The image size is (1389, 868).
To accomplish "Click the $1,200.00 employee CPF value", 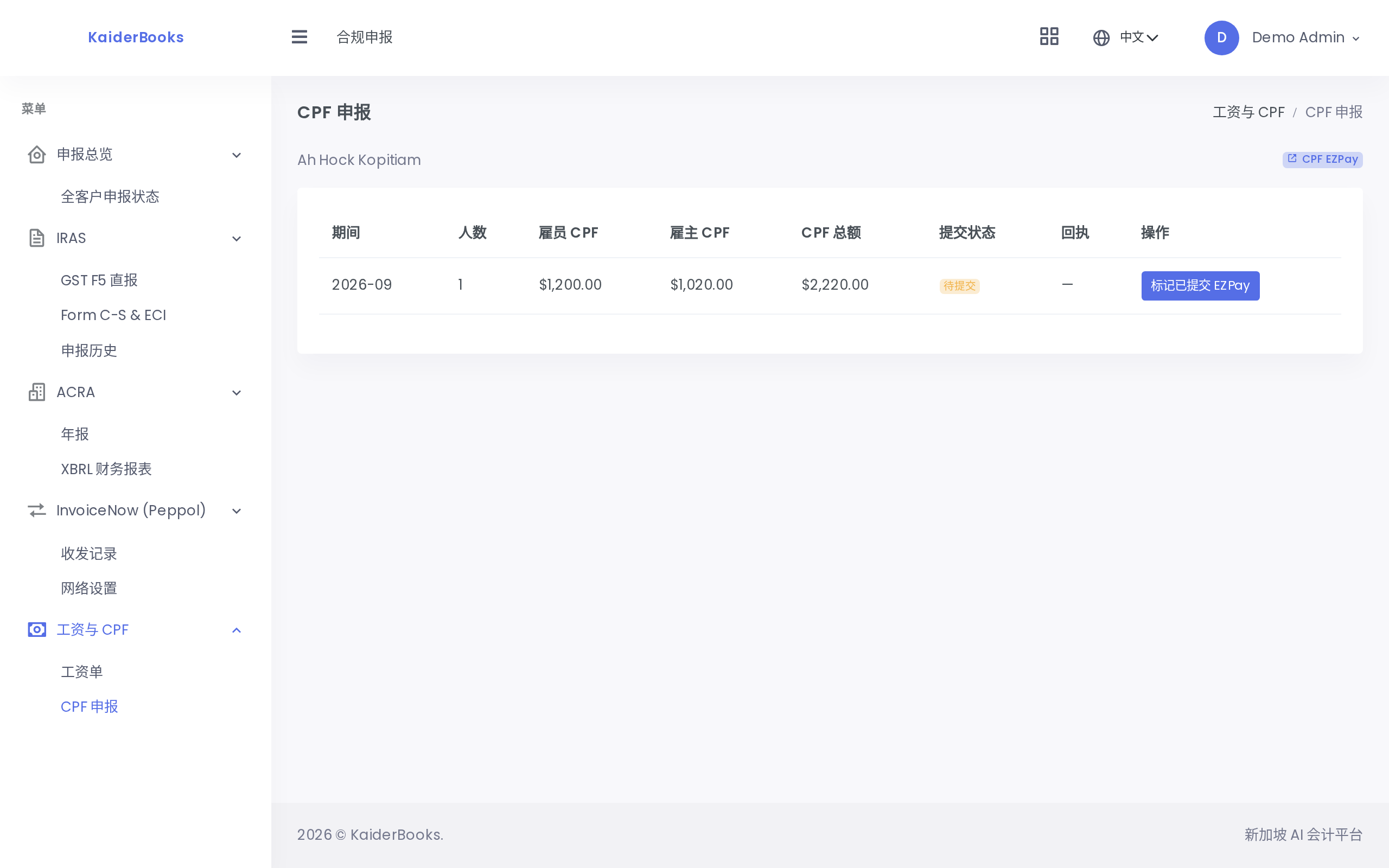I will [x=570, y=285].
